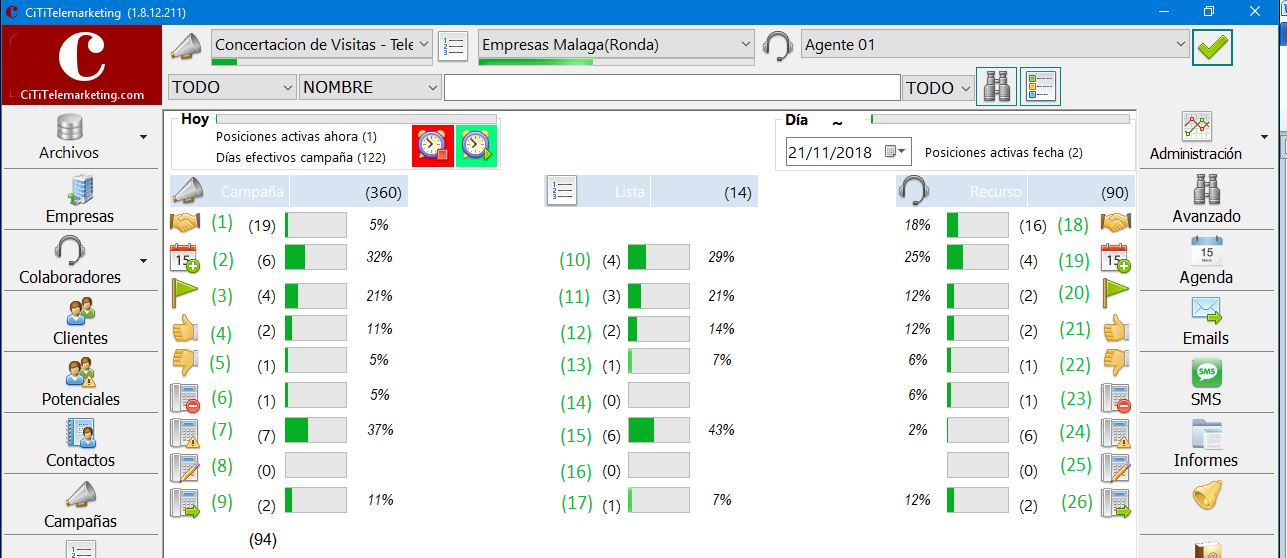Open the Agente 01 resource dropdown

tap(995, 45)
